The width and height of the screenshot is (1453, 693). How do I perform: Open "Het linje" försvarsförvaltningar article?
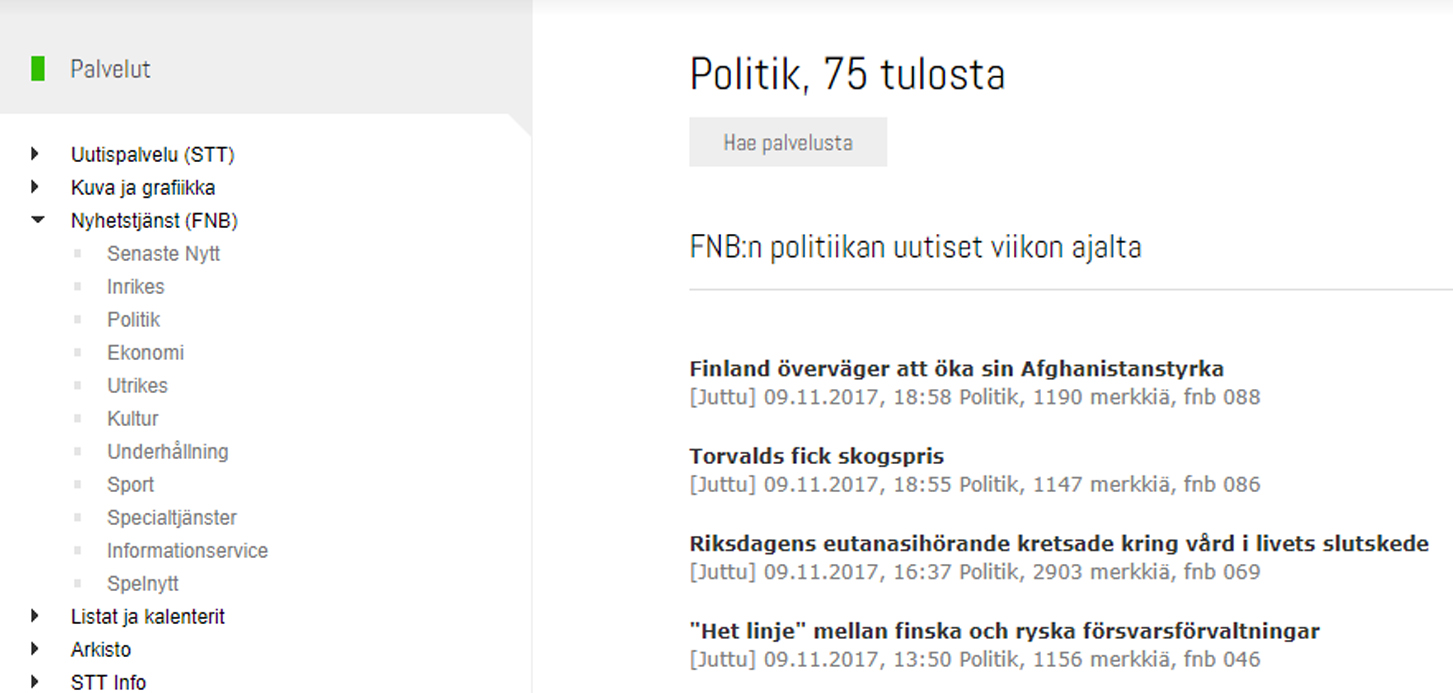1004,631
